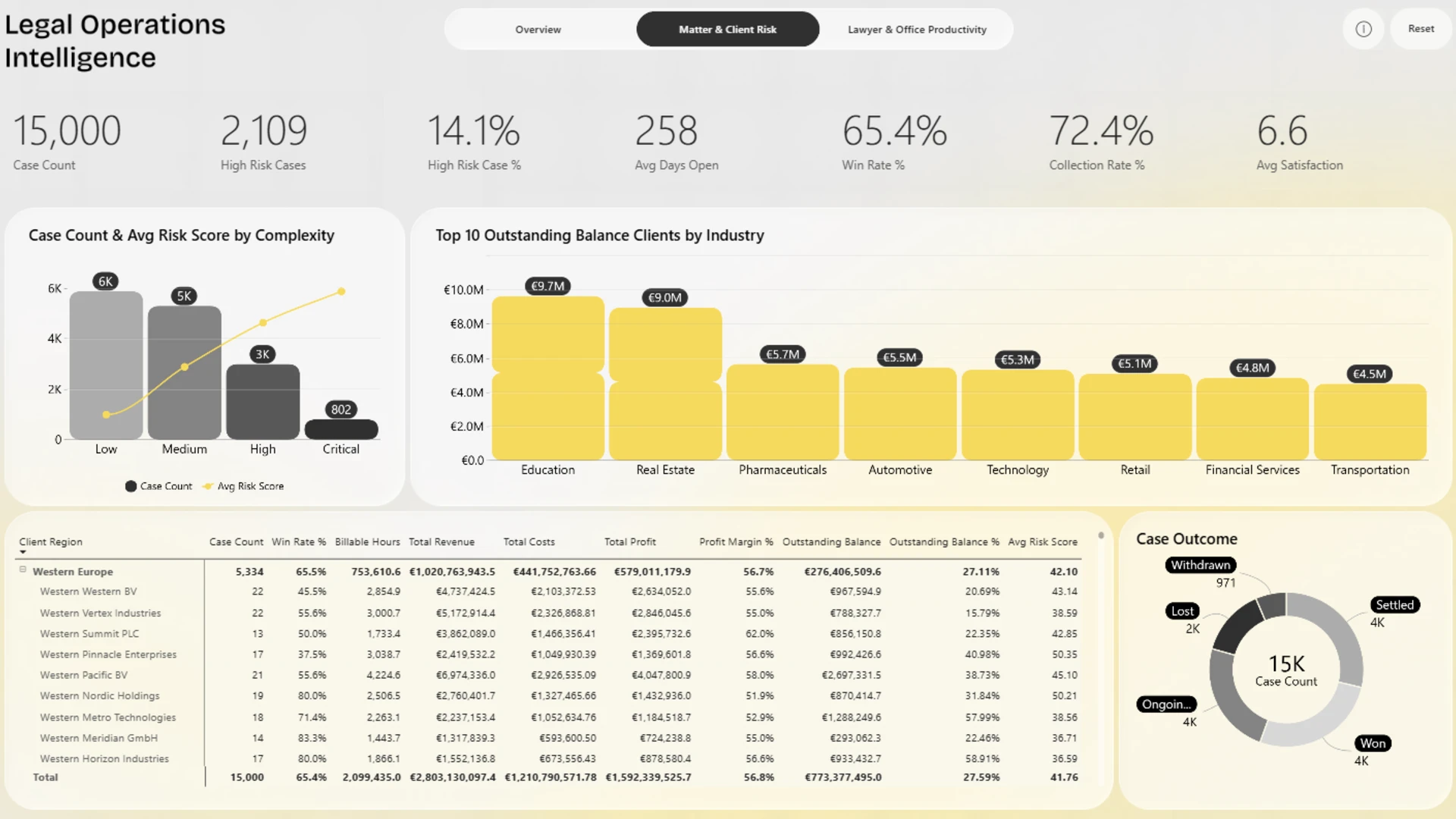1456x819 pixels.
Task: Switch to the Overview tab
Action: (538, 29)
